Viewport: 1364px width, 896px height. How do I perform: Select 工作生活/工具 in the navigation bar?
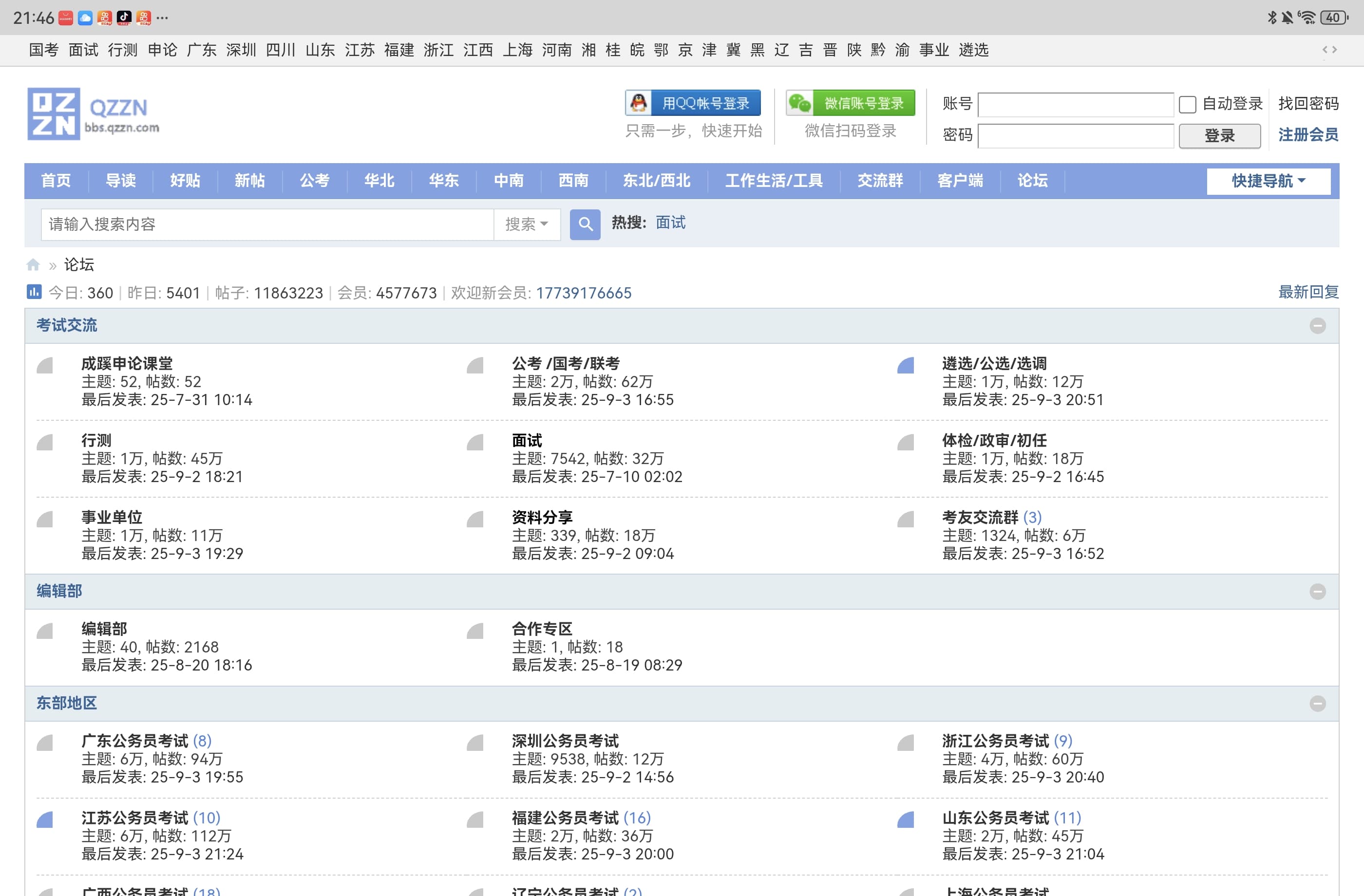coord(774,181)
